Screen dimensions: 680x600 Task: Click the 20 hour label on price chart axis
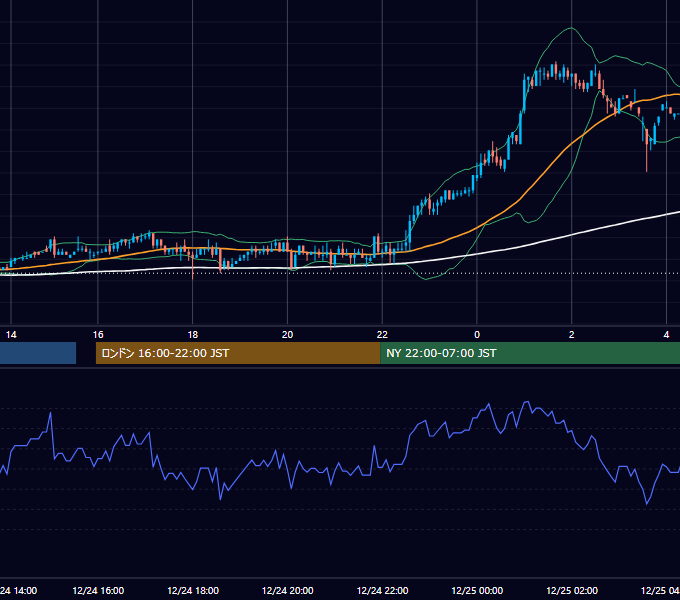[x=288, y=335]
